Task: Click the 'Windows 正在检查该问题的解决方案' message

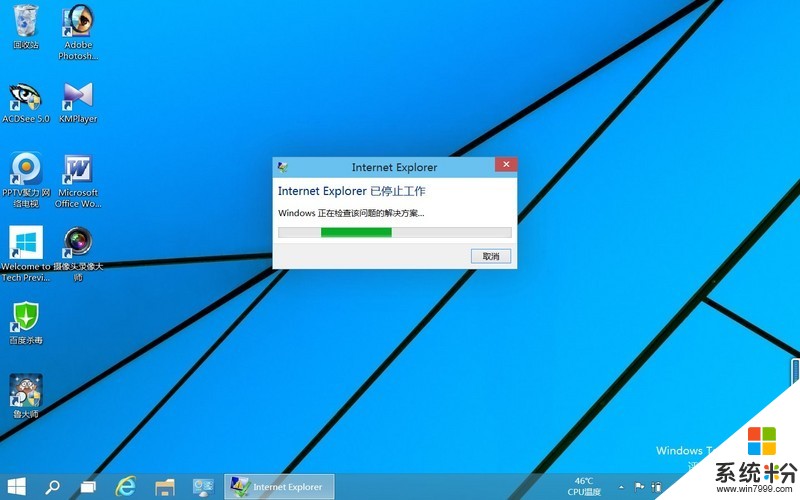Action: coord(351,213)
